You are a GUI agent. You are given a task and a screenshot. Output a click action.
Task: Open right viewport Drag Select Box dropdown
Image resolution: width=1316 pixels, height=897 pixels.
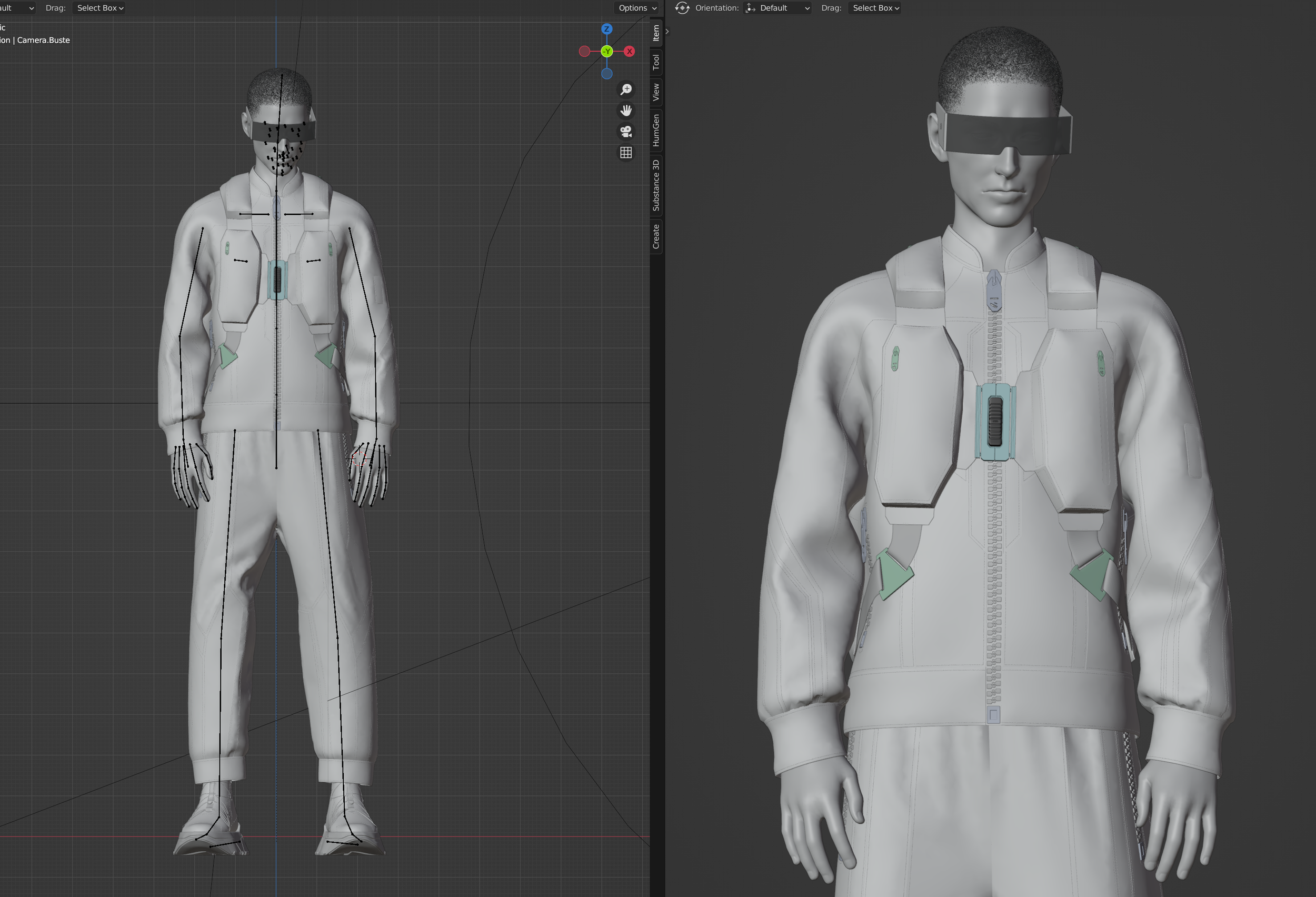coord(875,8)
